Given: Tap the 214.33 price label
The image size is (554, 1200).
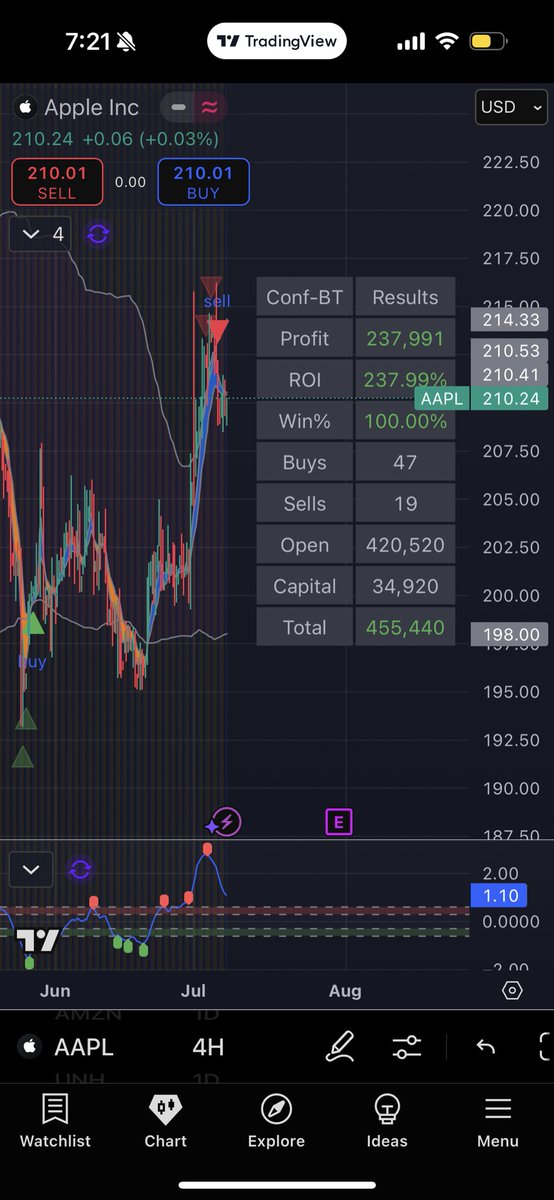Looking at the screenshot, I should pos(511,319).
